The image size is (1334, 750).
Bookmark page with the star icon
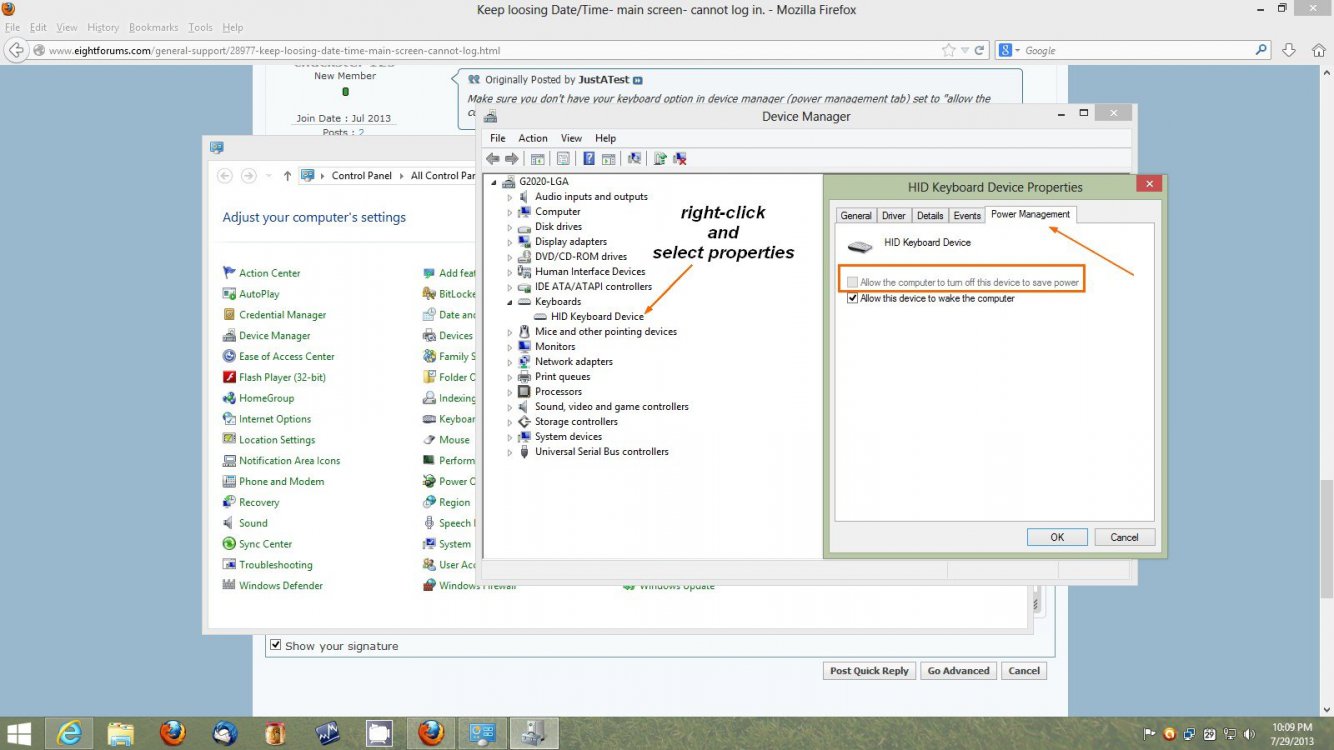click(948, 50)
